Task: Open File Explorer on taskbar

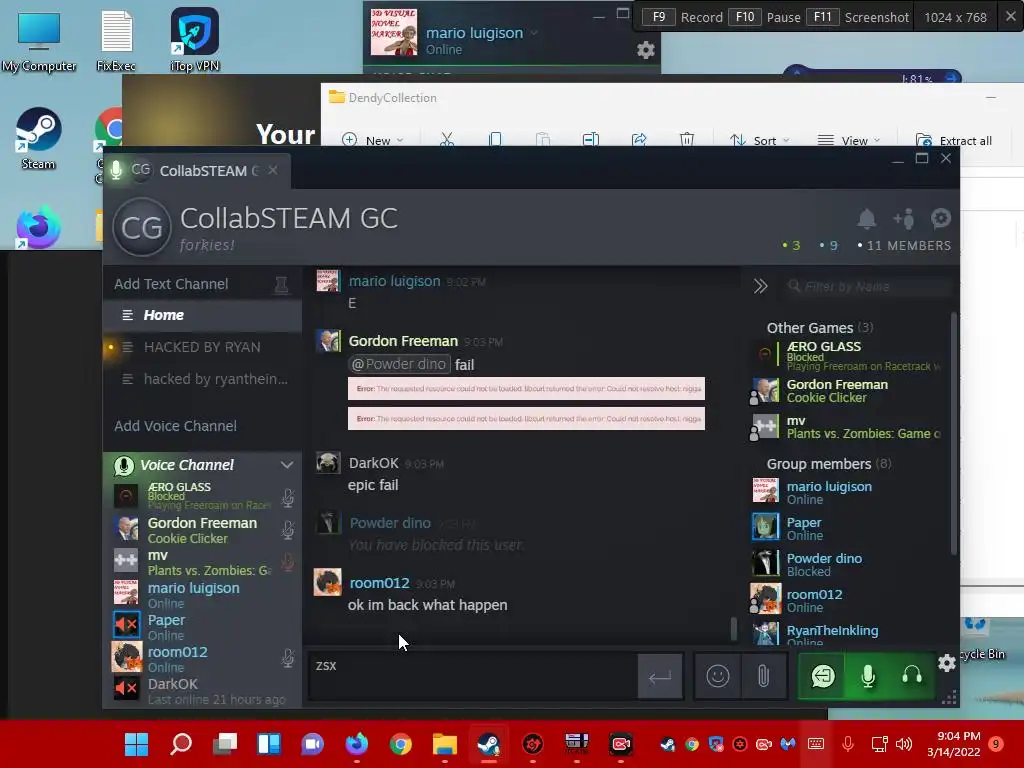Action: click(x=445, y=744)
